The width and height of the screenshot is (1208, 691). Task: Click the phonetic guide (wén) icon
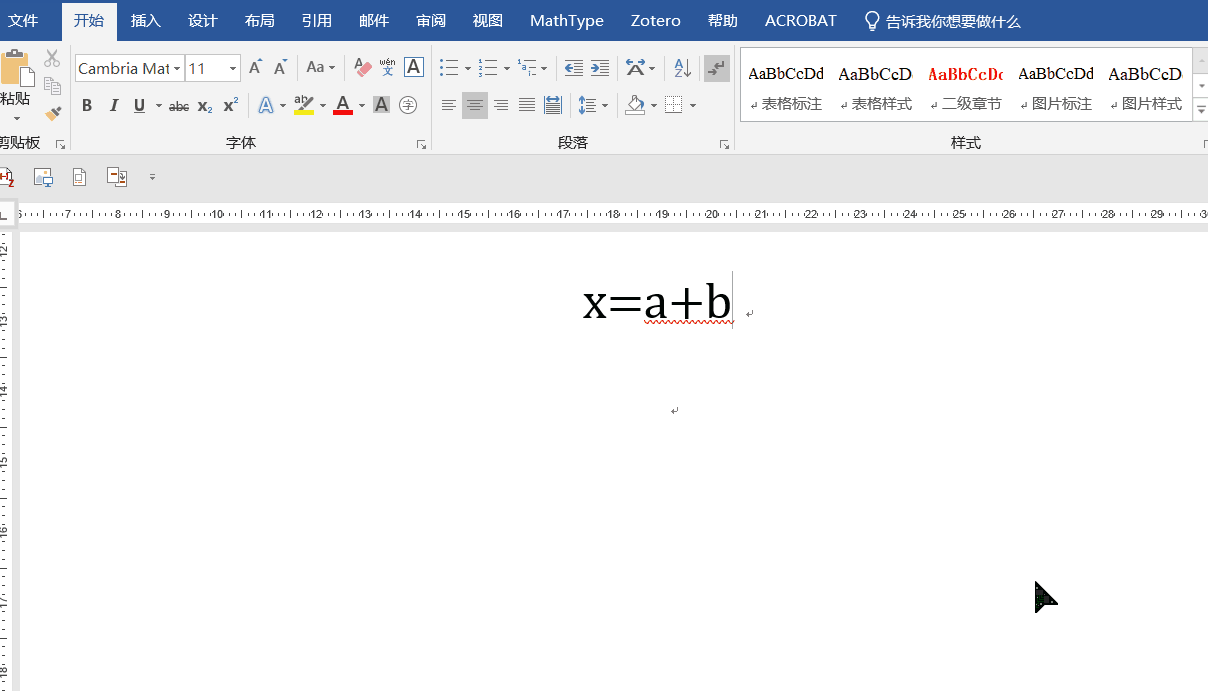[x=387, y=68]
